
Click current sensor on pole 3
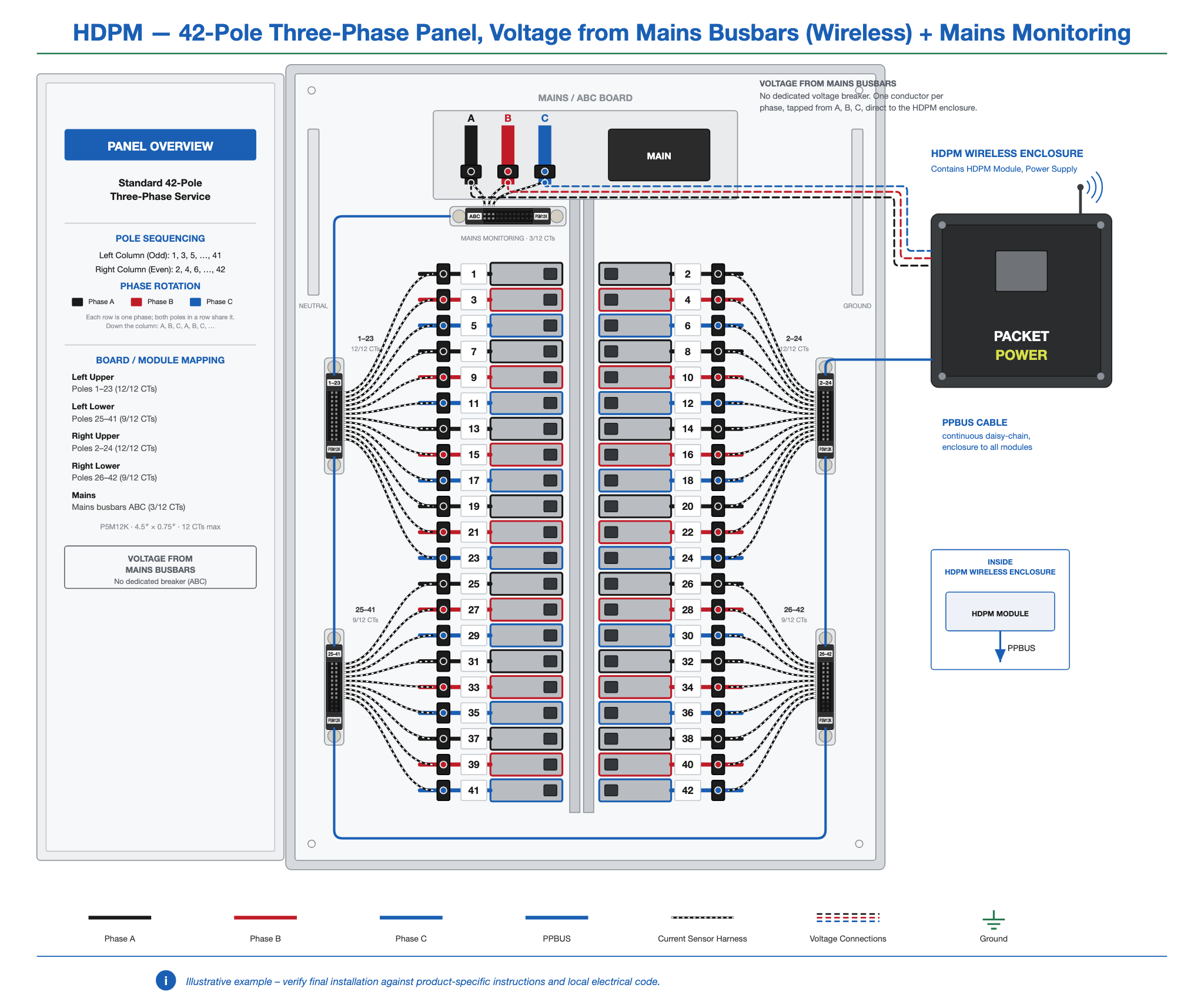443,300
